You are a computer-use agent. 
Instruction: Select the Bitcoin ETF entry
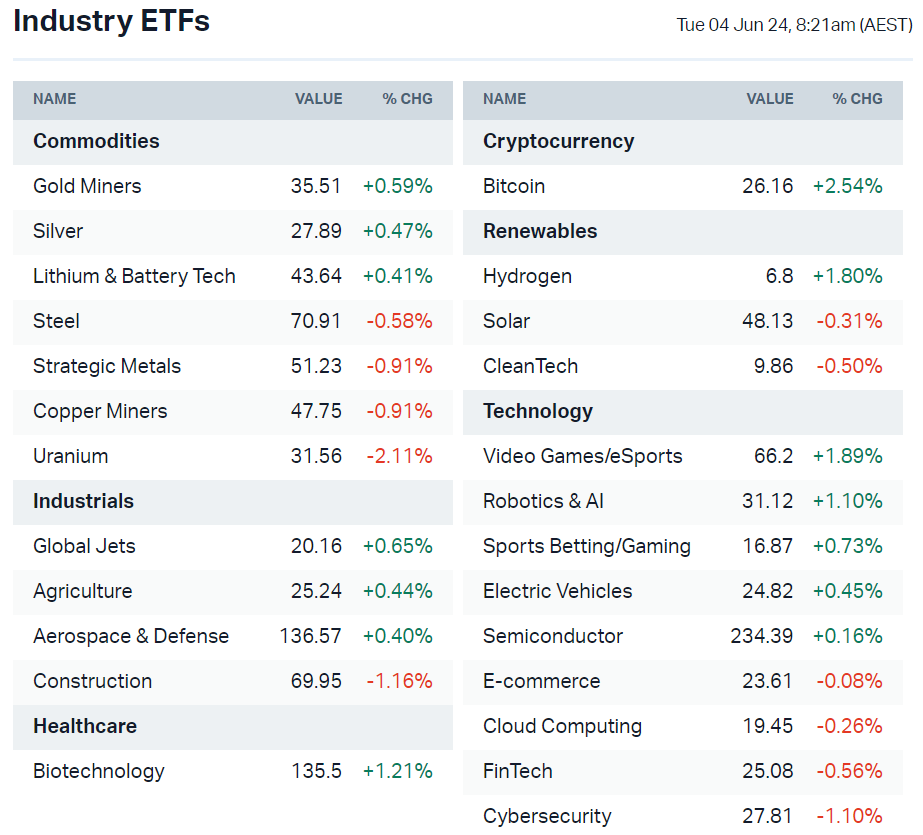click(x=514, y=186)
